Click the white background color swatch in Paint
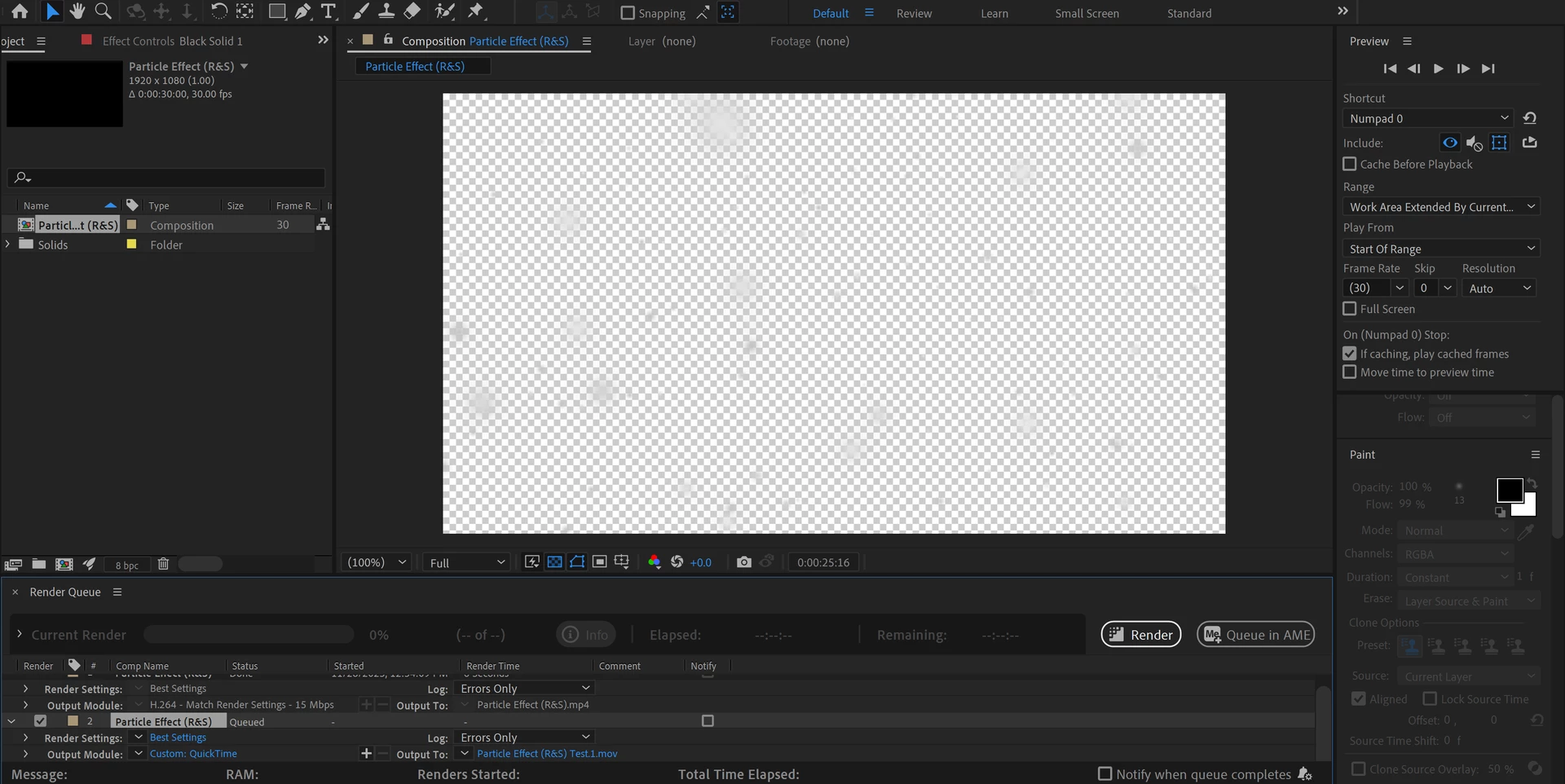Screen dimensions: 1565x784 pyautogui.click(x=1528, y=509)
